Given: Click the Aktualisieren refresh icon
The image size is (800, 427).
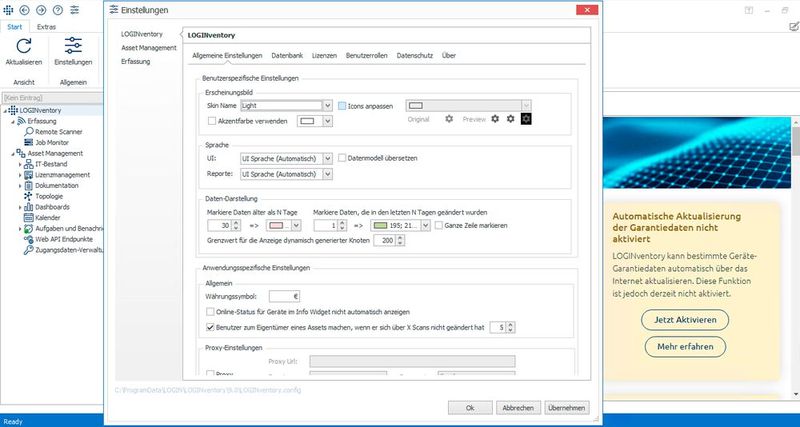Looking at the screenshot, I should [x=23, y=46].
